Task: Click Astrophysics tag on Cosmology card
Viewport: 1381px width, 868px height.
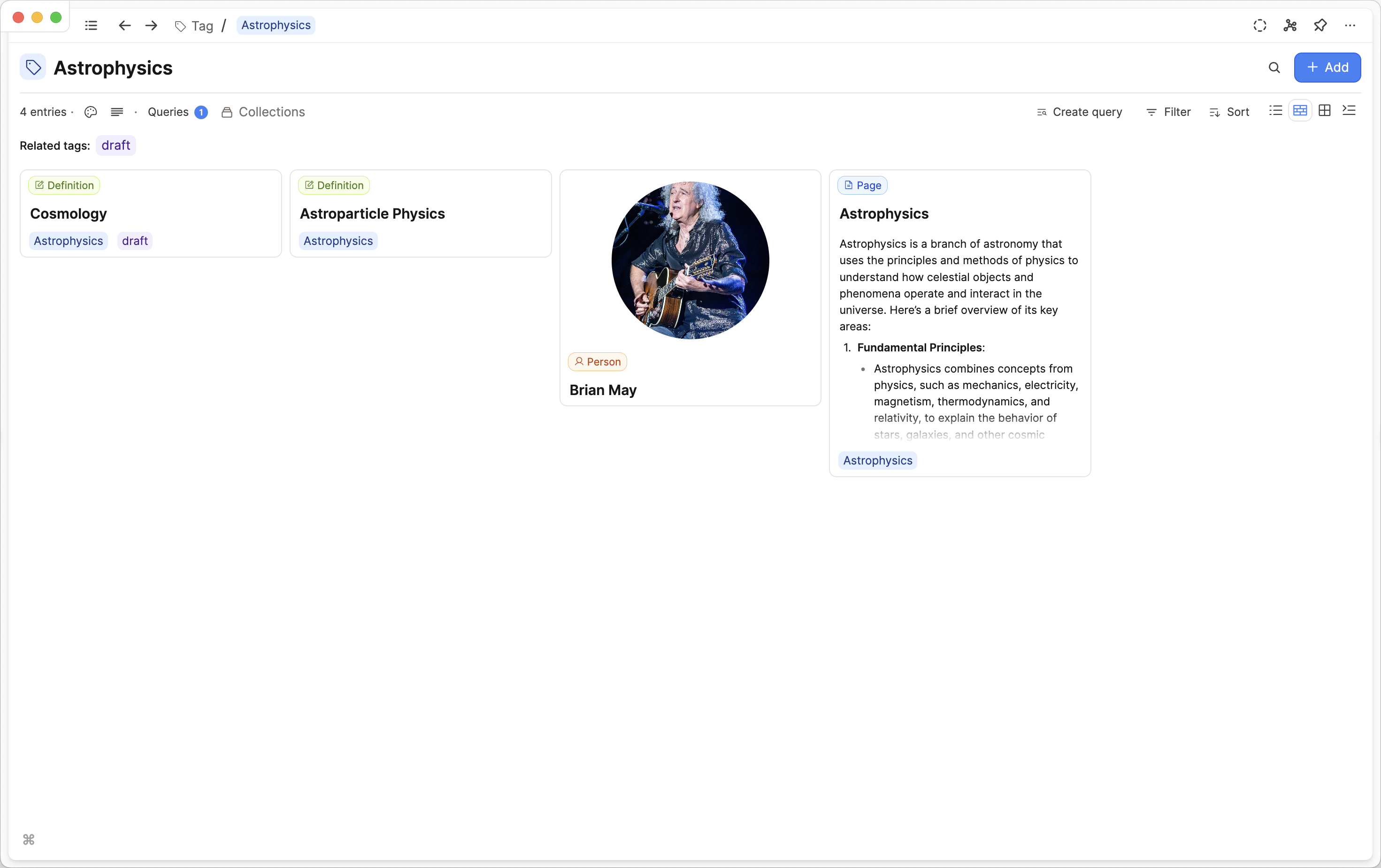Action: 68,241
